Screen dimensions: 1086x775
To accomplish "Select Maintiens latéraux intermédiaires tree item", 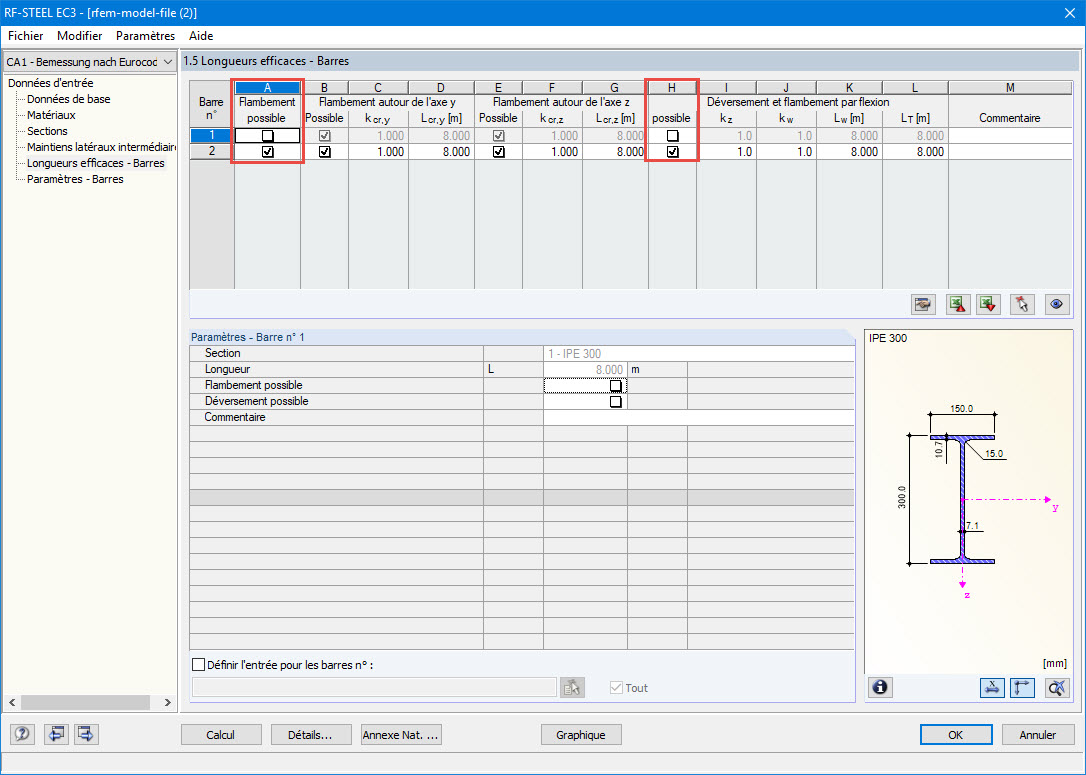I will pos(101,147).
